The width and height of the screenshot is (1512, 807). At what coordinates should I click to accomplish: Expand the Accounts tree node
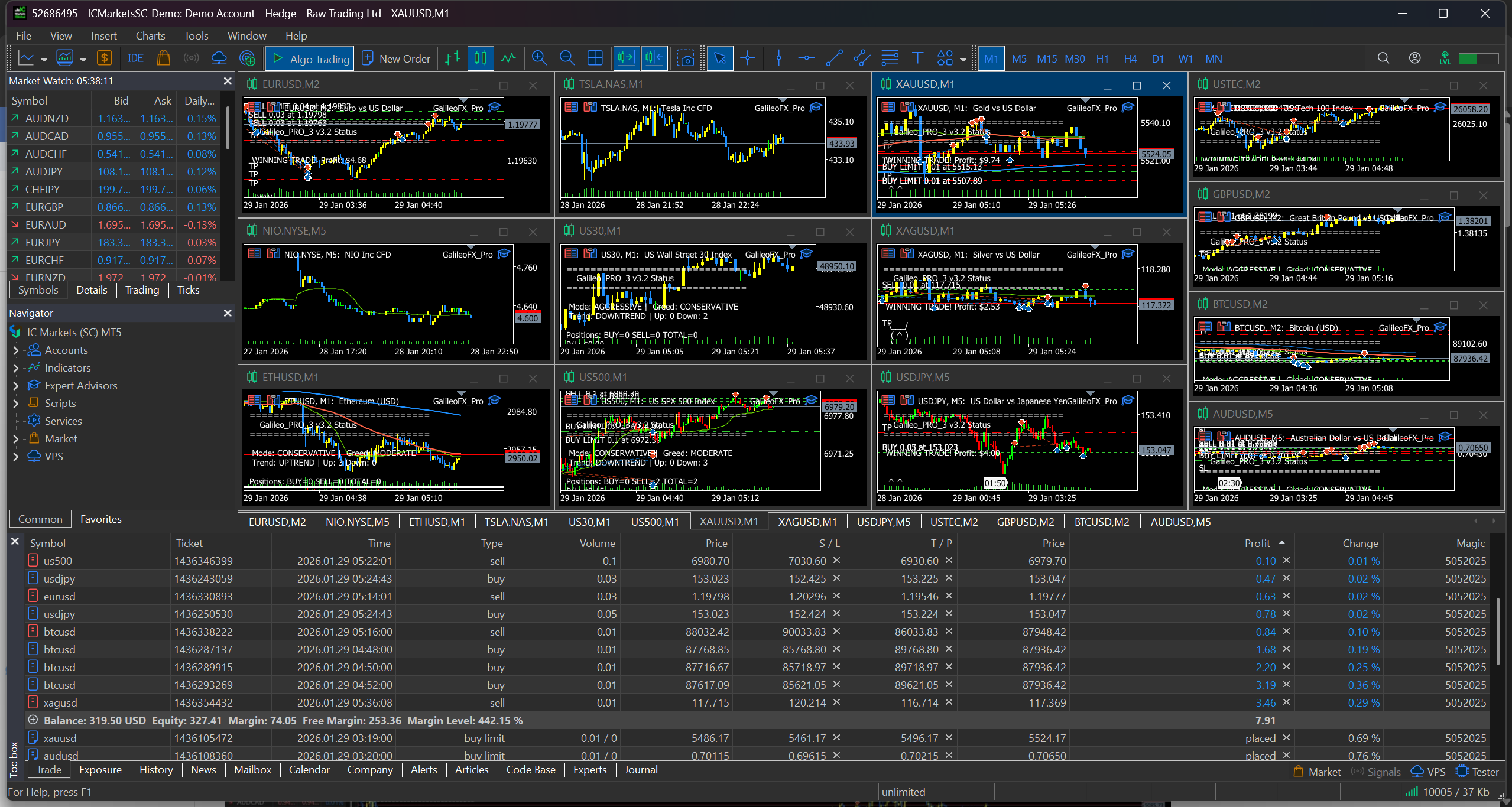(16, 350)
